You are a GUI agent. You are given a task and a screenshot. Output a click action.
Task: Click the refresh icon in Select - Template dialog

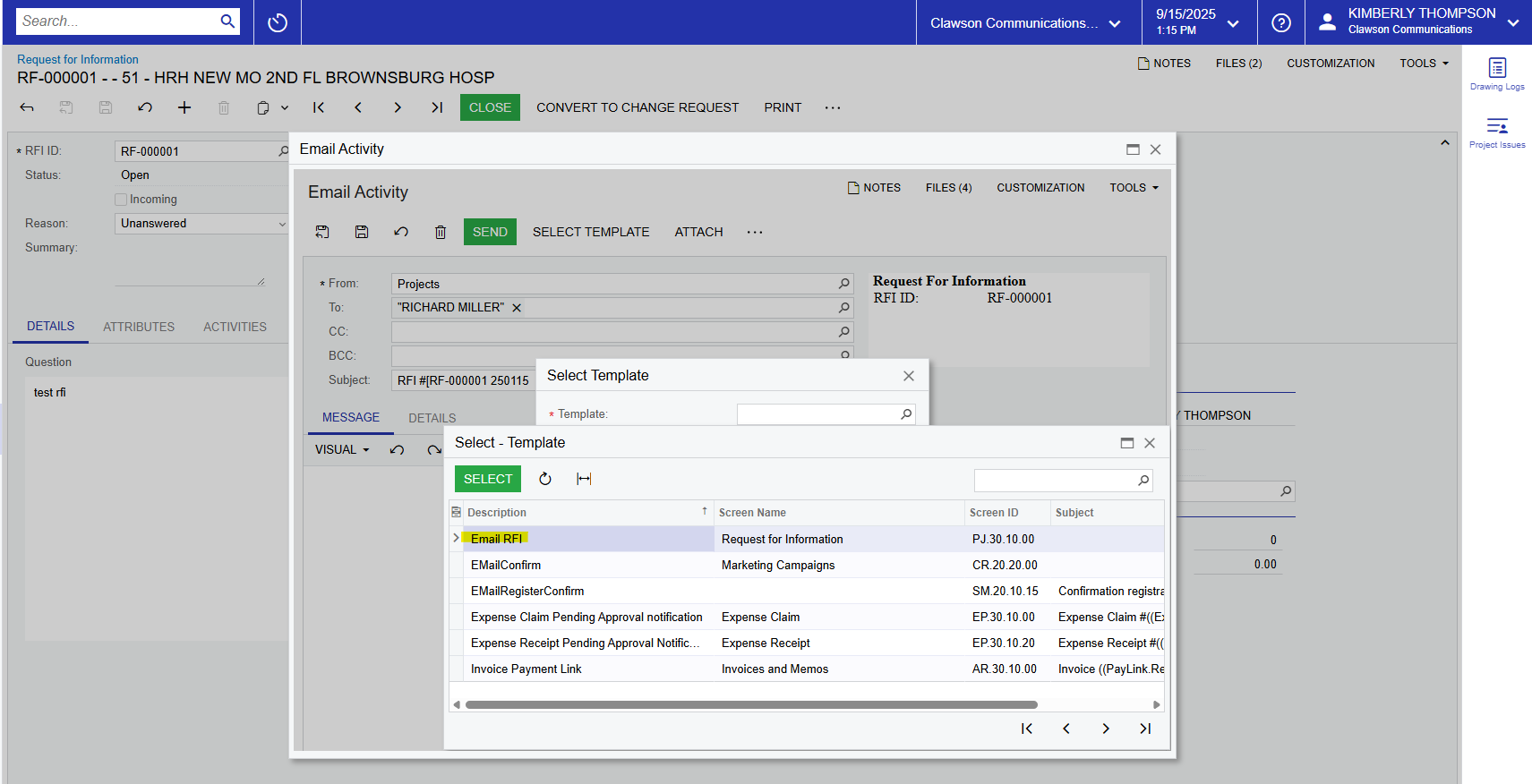[544, 479]
